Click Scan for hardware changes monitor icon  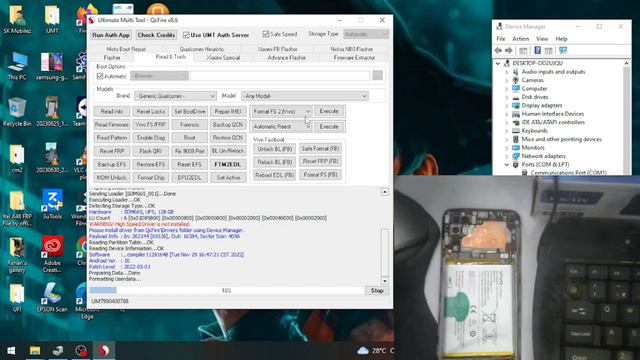point(563,50)
